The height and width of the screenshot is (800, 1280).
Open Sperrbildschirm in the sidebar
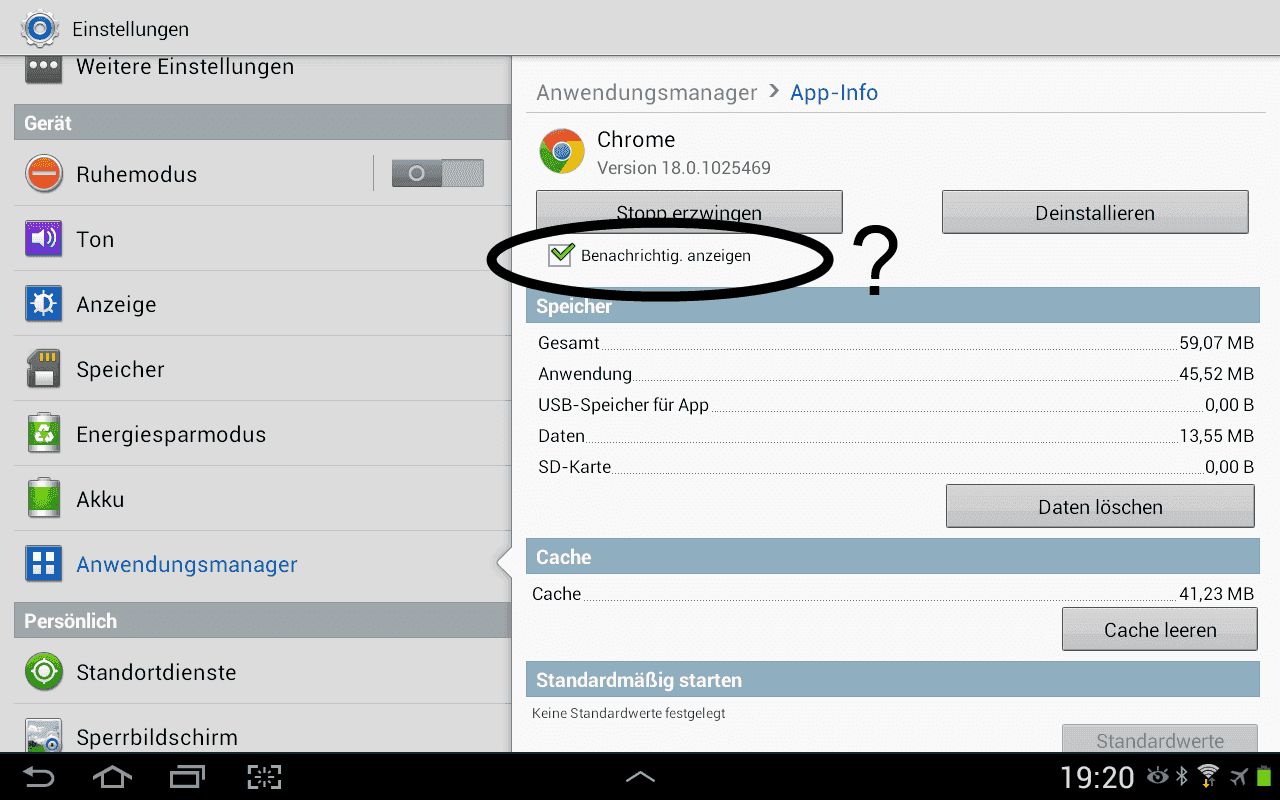262,730
